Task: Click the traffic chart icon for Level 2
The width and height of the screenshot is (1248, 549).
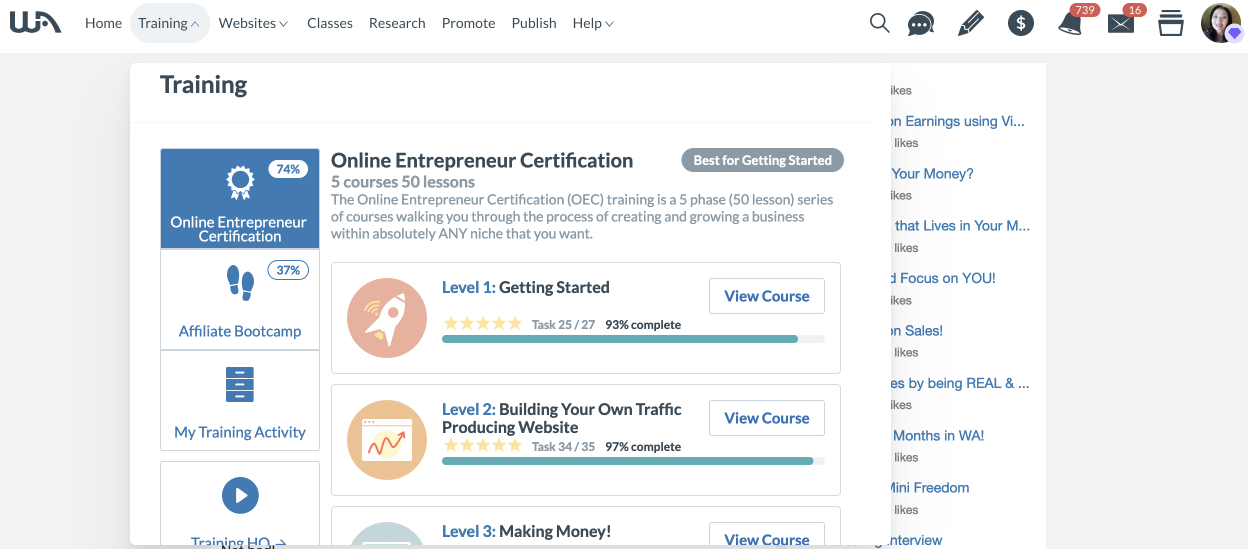Action: pyautogui.click(x=387, y=440)
